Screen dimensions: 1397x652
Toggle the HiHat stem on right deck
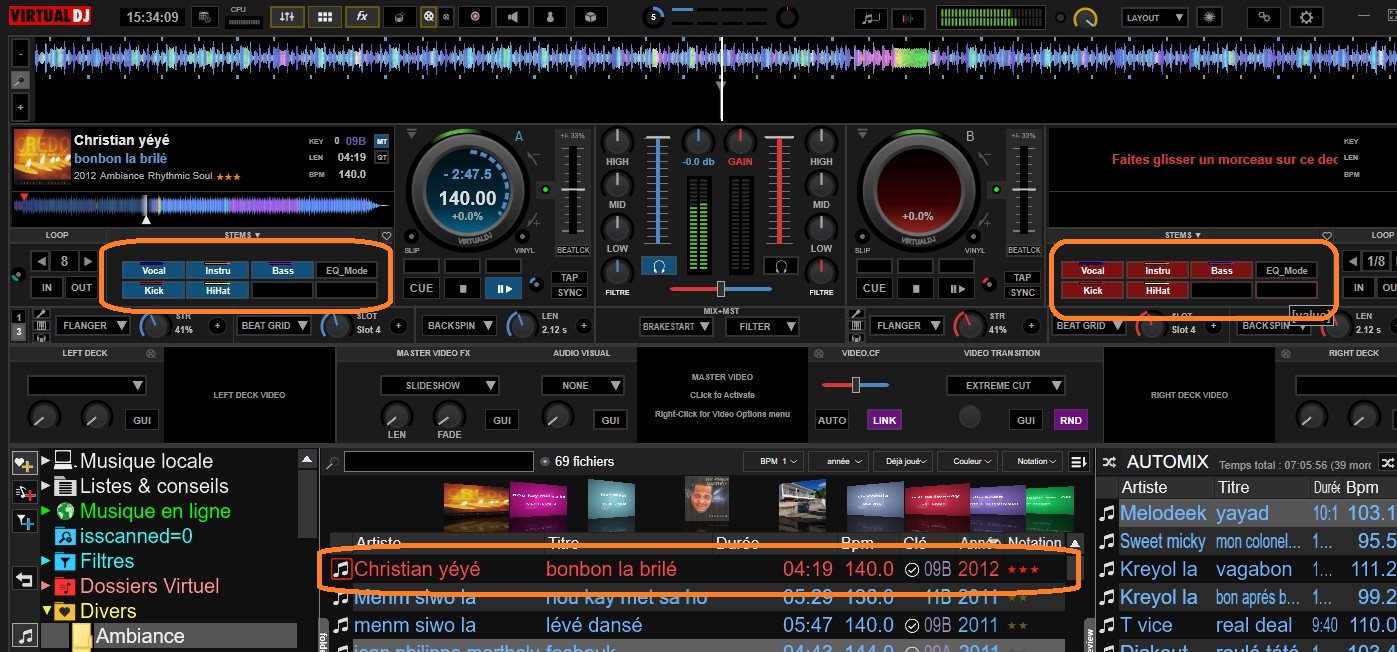(x=1157, y=290)
